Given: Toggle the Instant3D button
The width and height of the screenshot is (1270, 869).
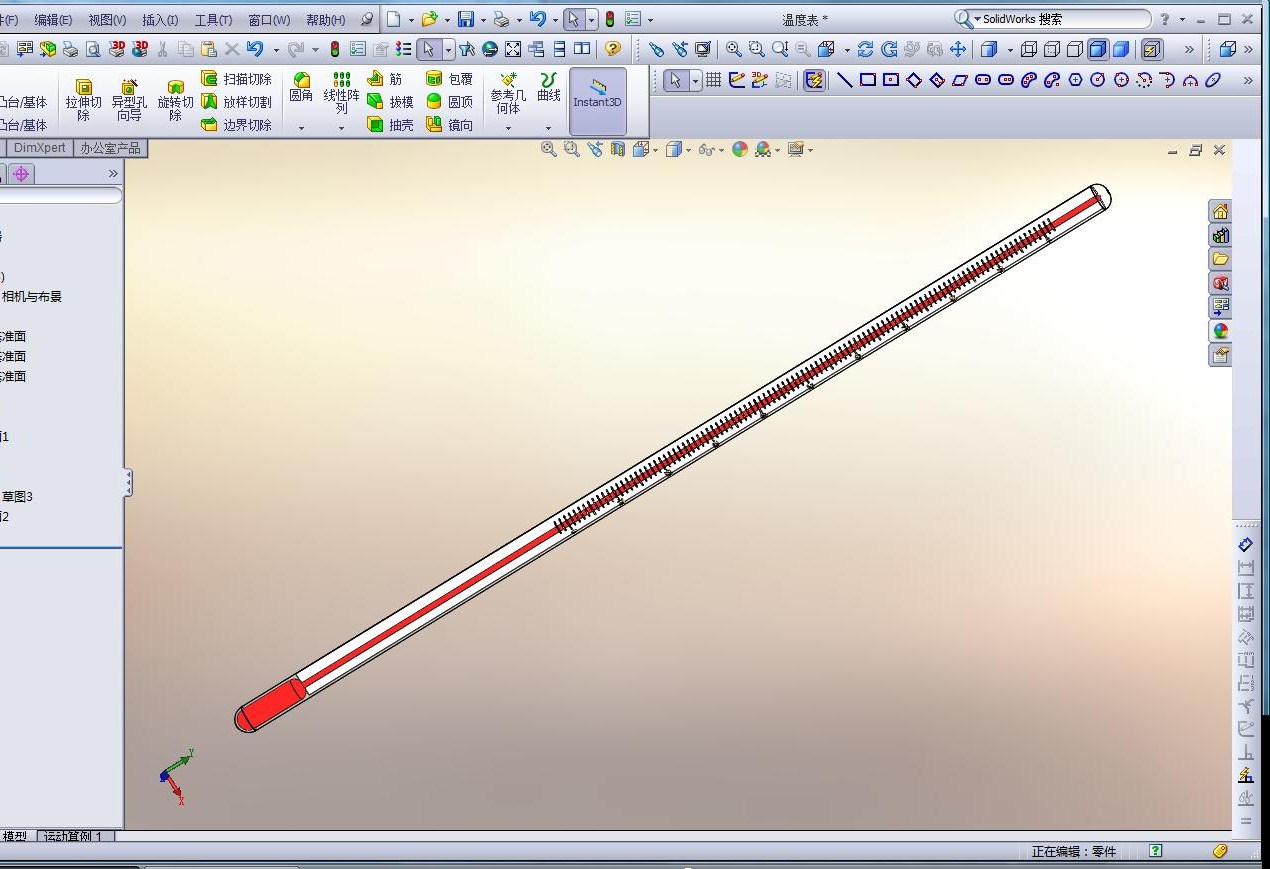Looking at the screenshot, I should (598, 102).
